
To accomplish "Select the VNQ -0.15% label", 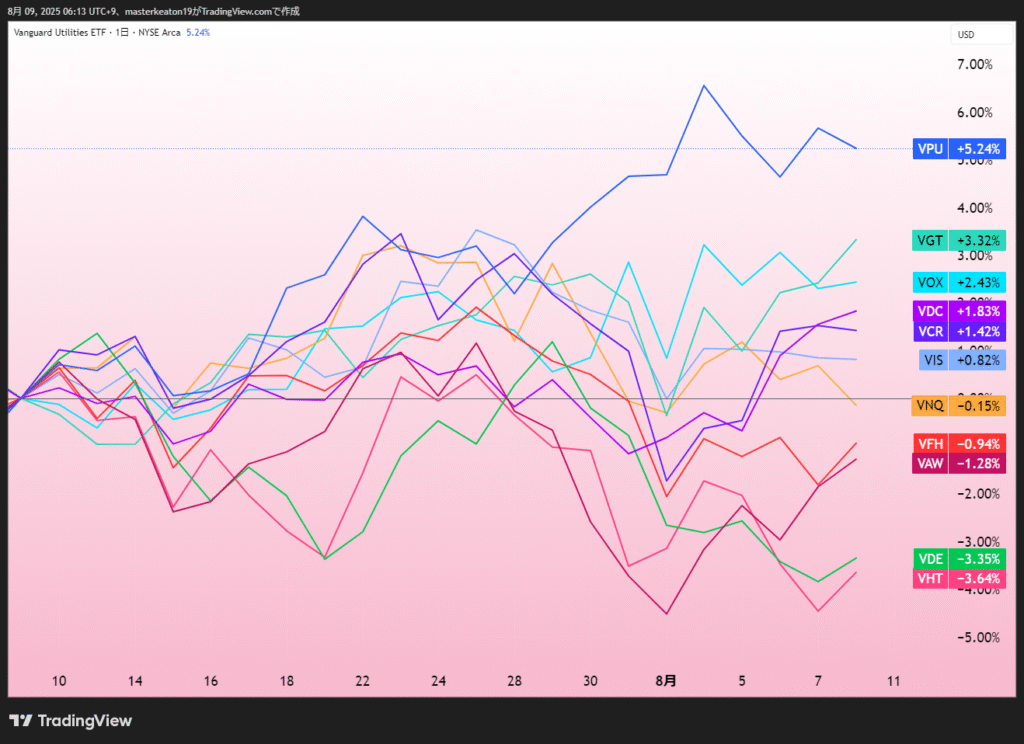I will point(959,406).
